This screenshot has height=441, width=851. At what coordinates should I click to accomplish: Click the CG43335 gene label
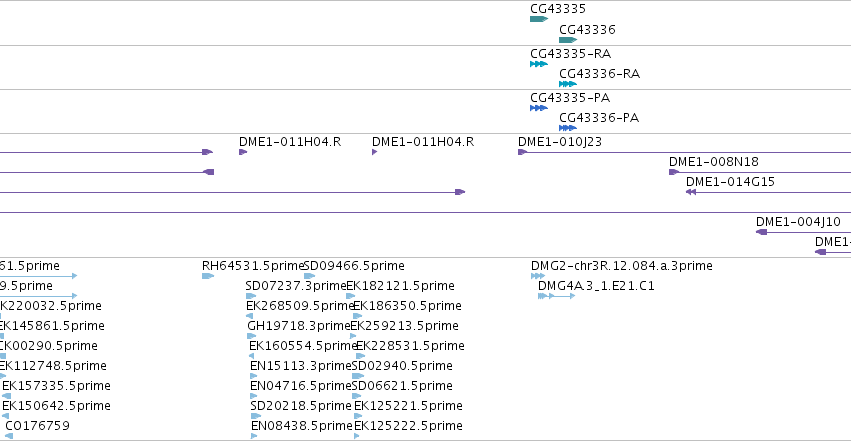[558, 9]
